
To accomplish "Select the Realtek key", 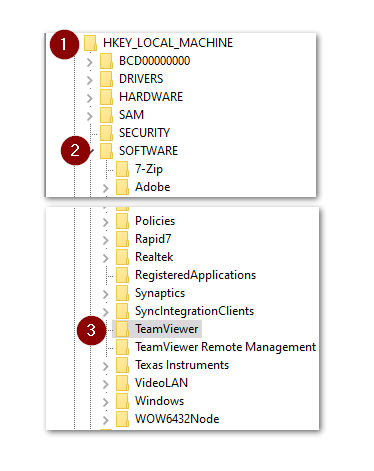I will pos(154,257).
